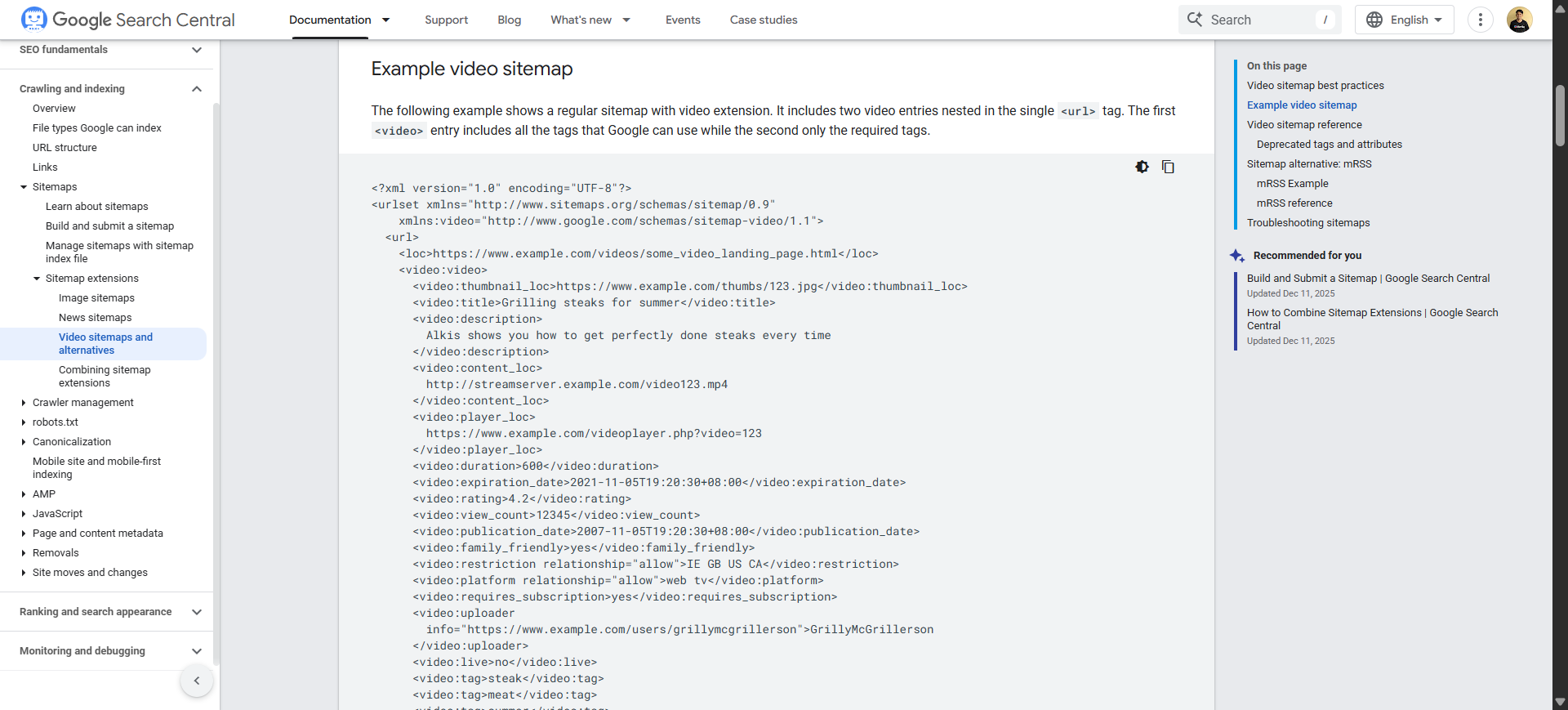Click the Google Search Central logo
Image resolution: width=1568 pixels, height=710 pixels.
[128, 20]
